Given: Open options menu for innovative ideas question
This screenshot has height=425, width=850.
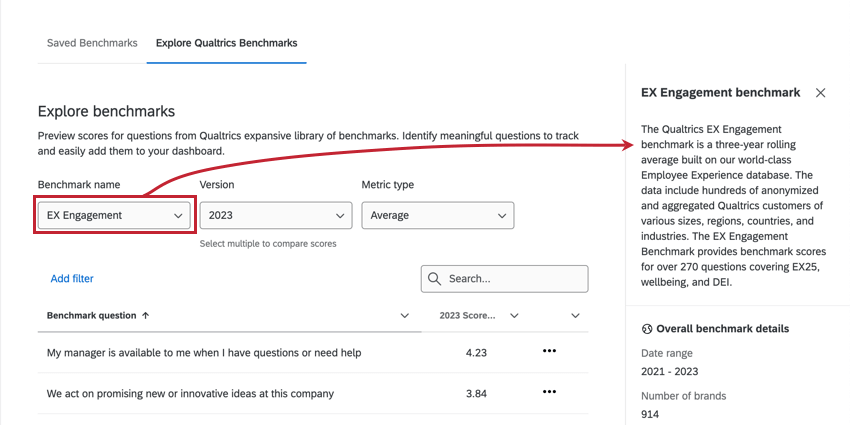Looking at the screenshot, I should (548, 394).
